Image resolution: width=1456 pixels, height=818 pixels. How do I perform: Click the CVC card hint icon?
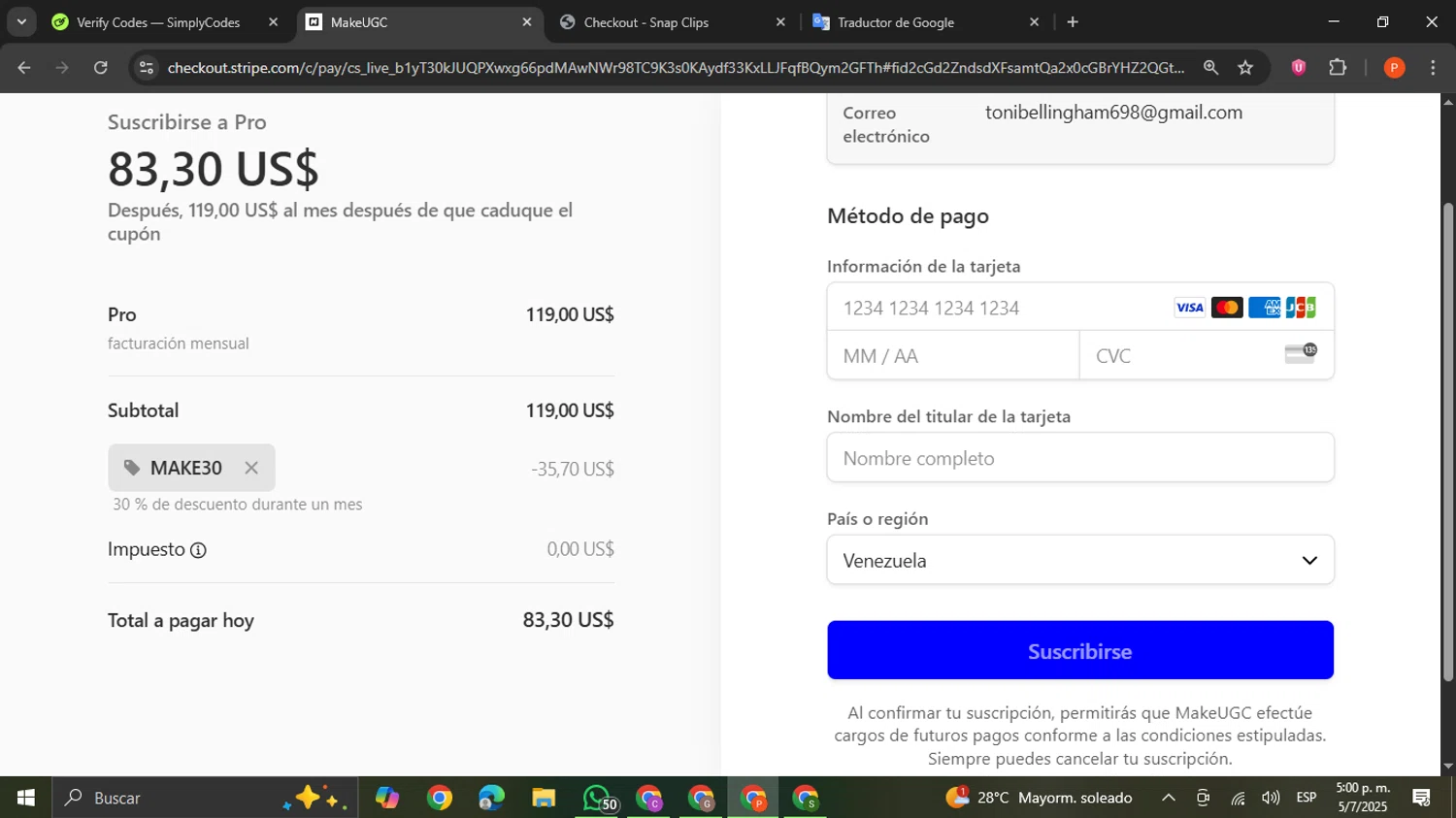[x=1301, y=354]
